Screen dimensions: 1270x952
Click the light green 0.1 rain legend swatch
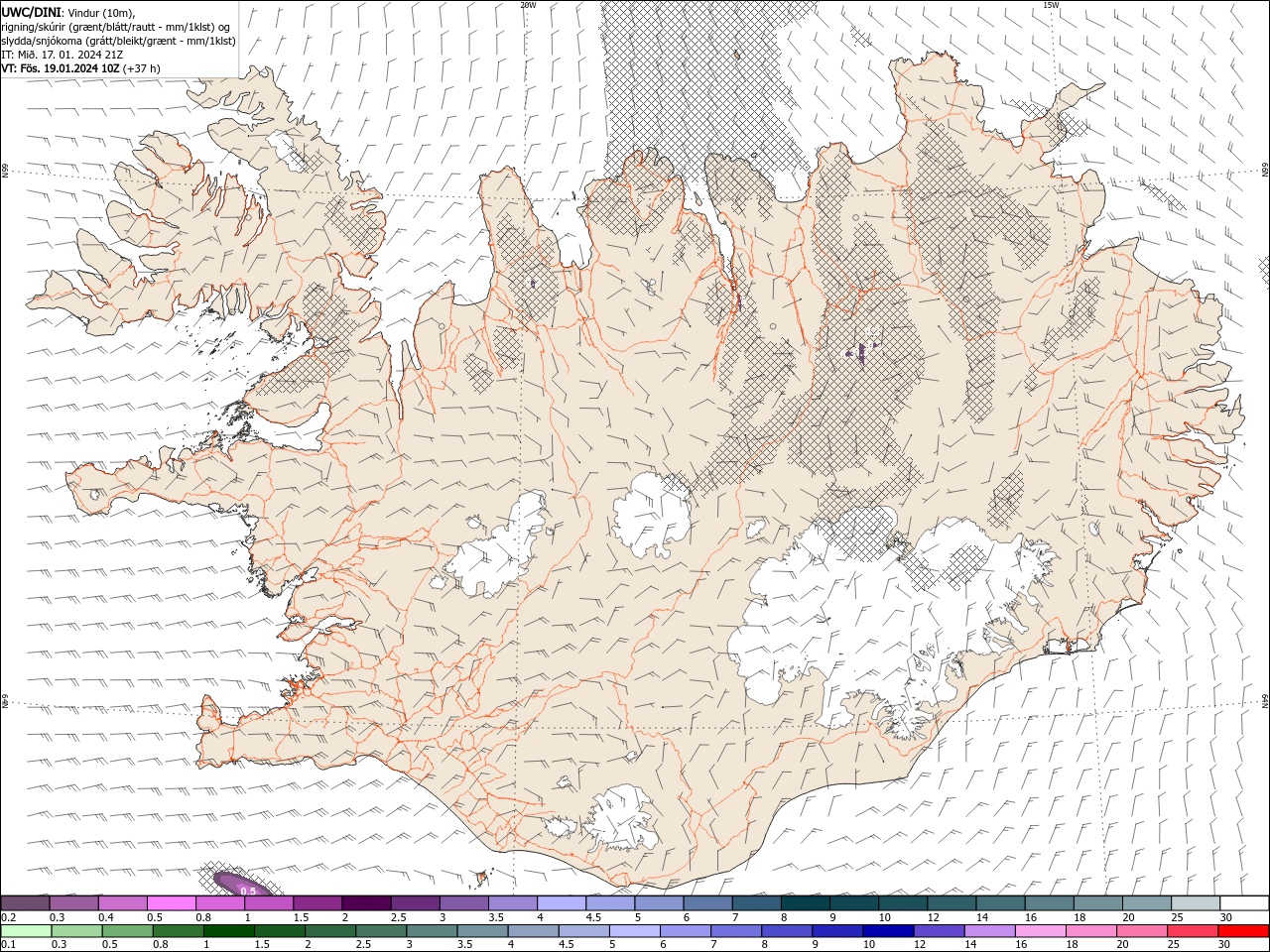26,931
